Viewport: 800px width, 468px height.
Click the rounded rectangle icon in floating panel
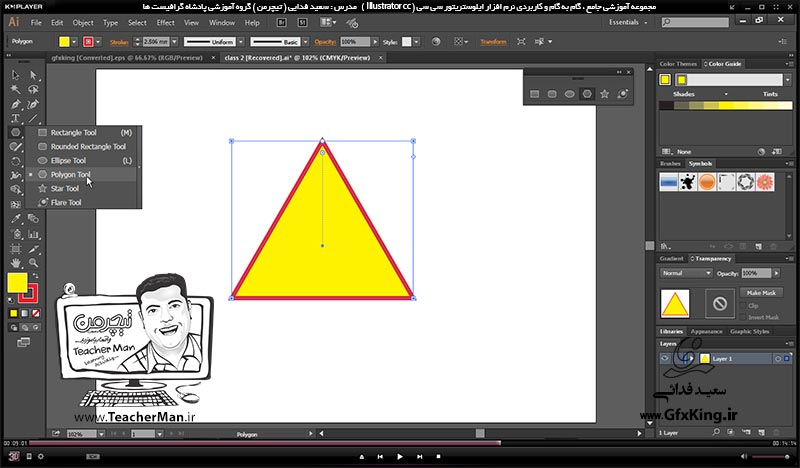coord(552,94)
